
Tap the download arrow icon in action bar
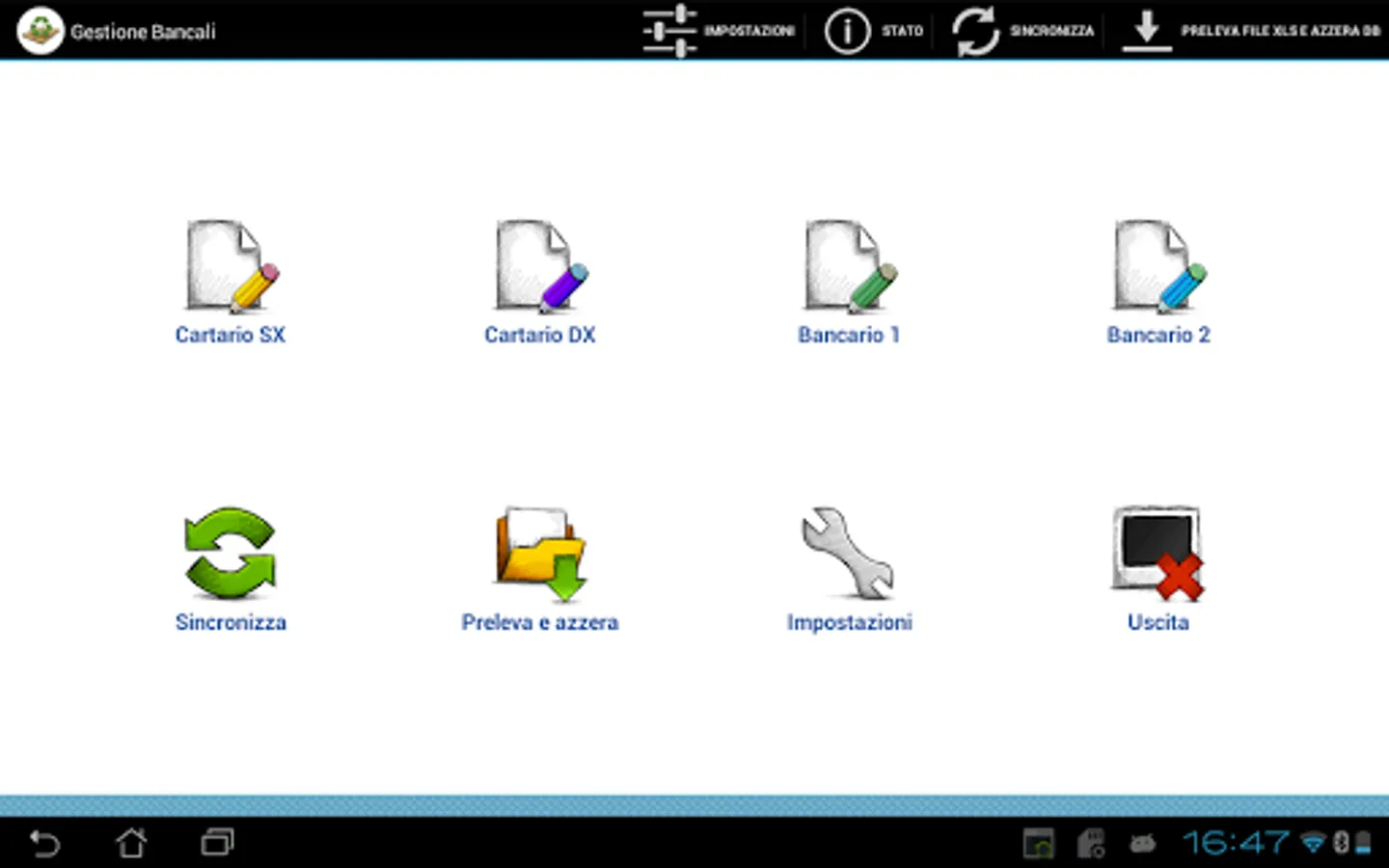1147,31
